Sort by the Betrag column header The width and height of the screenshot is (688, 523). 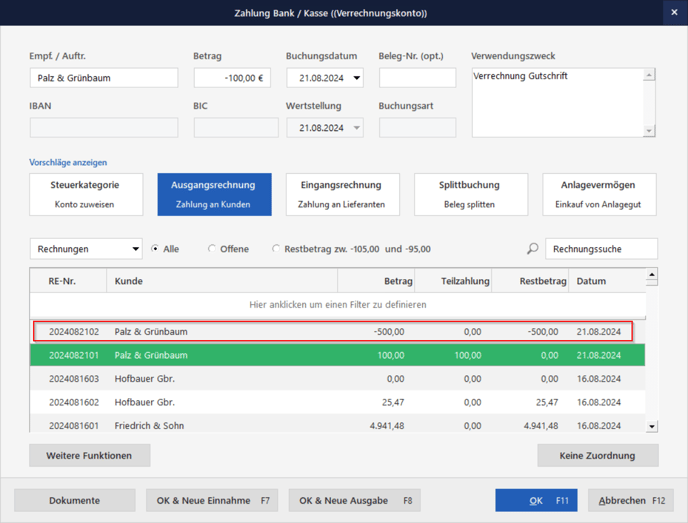tap(376, 281)
